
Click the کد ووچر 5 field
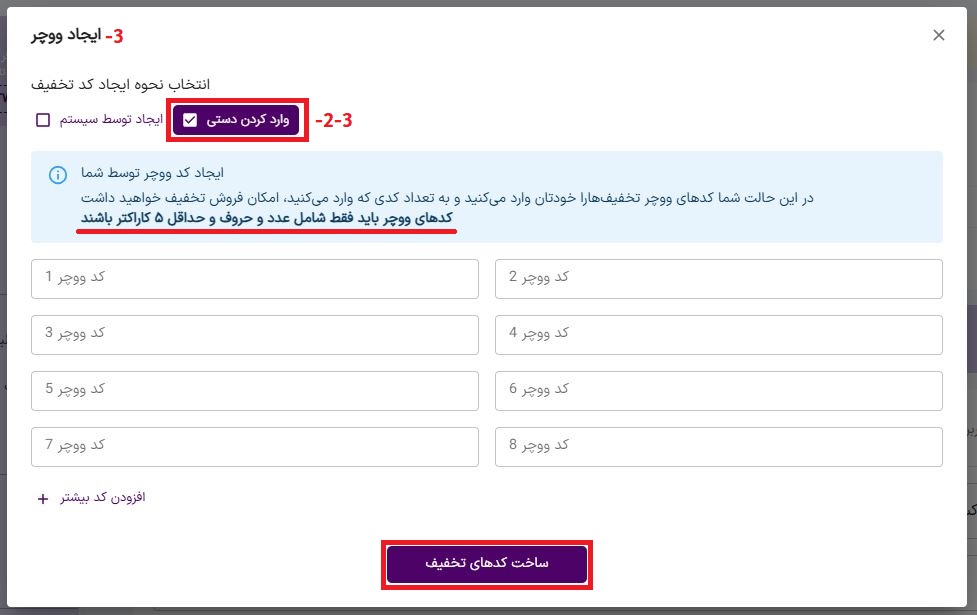coord(255,390)
